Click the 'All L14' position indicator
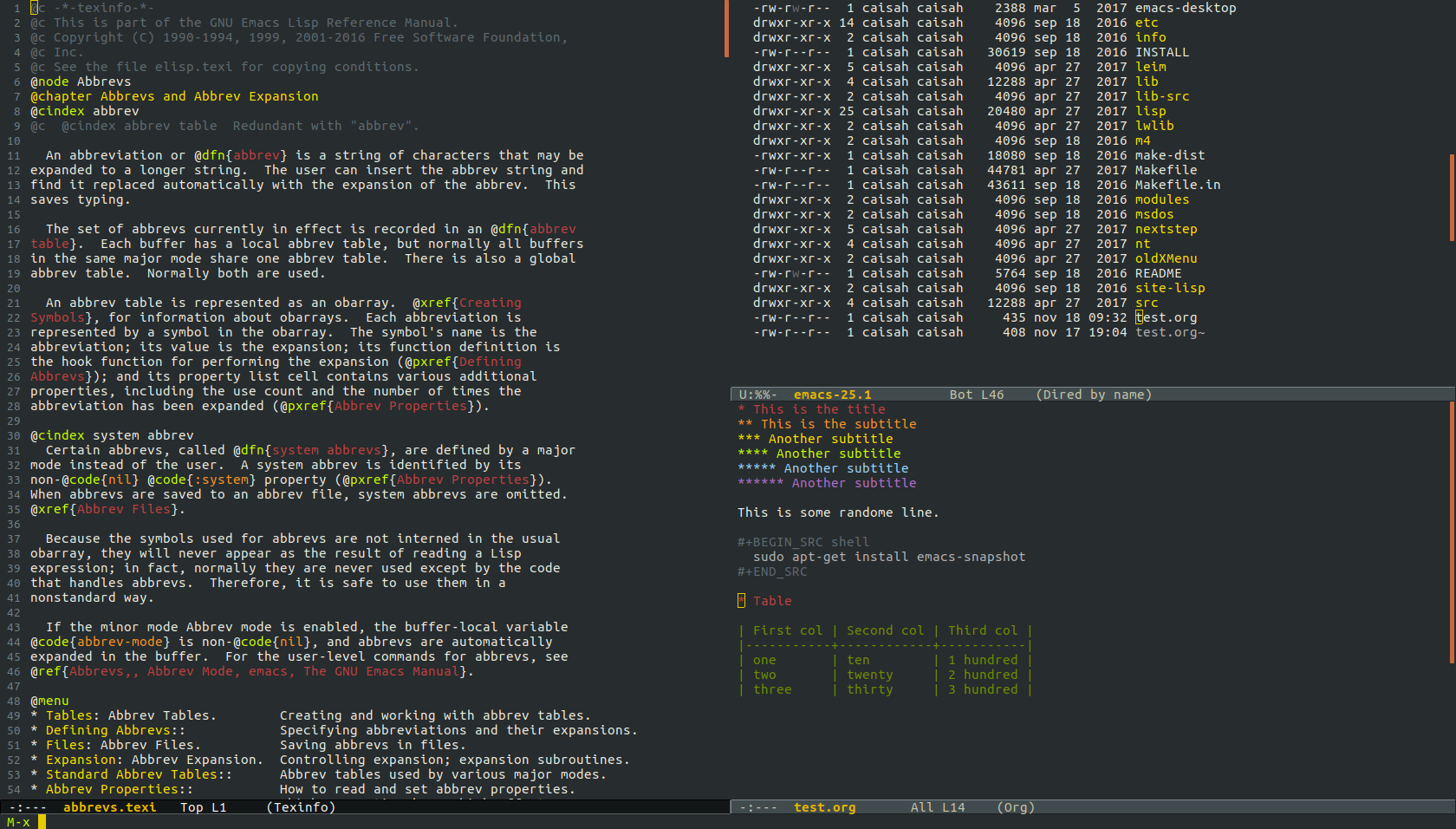The height and width of the screenshot is (829, 1456). (x=938, y=807)
